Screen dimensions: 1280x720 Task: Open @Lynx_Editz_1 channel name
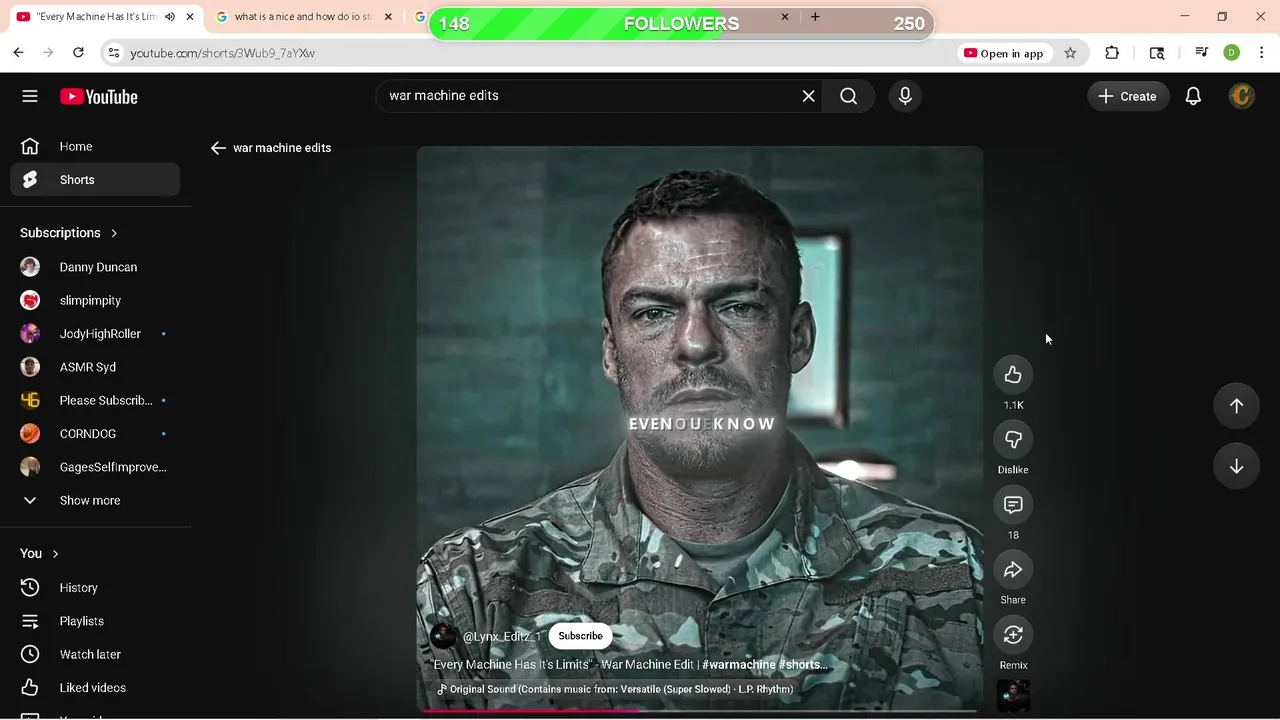(502, 636)
